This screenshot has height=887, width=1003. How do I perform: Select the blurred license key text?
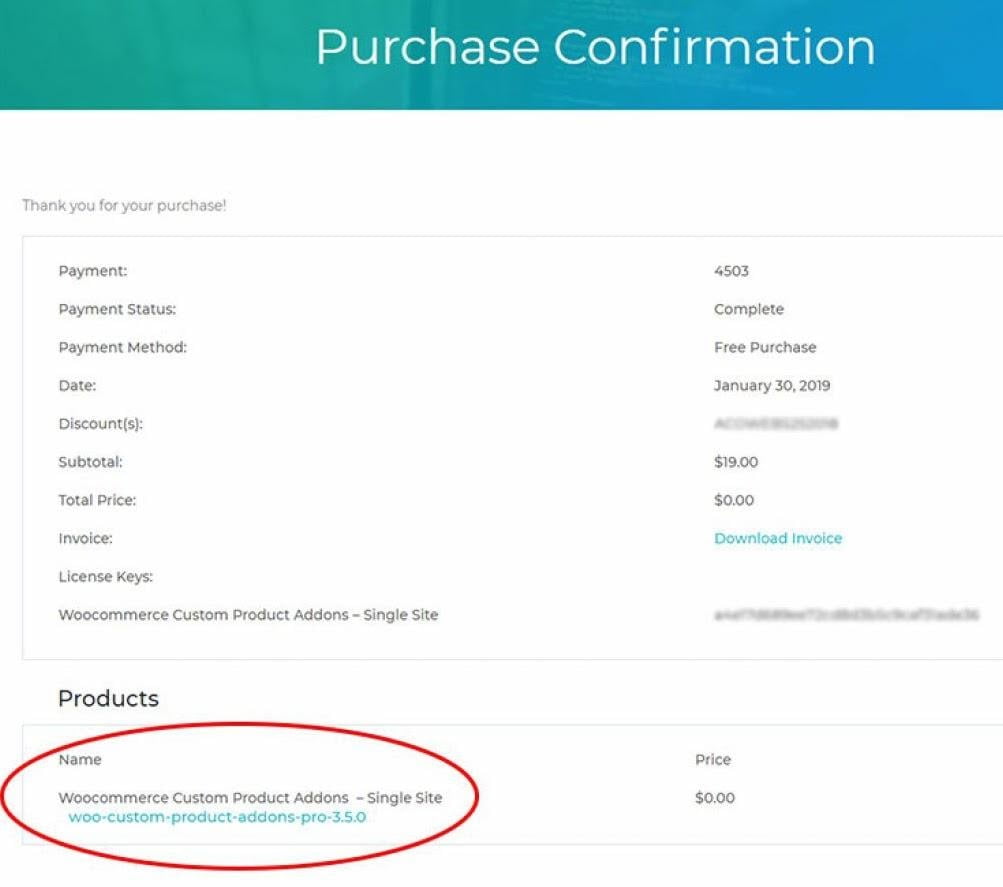[x=846, y=615]
